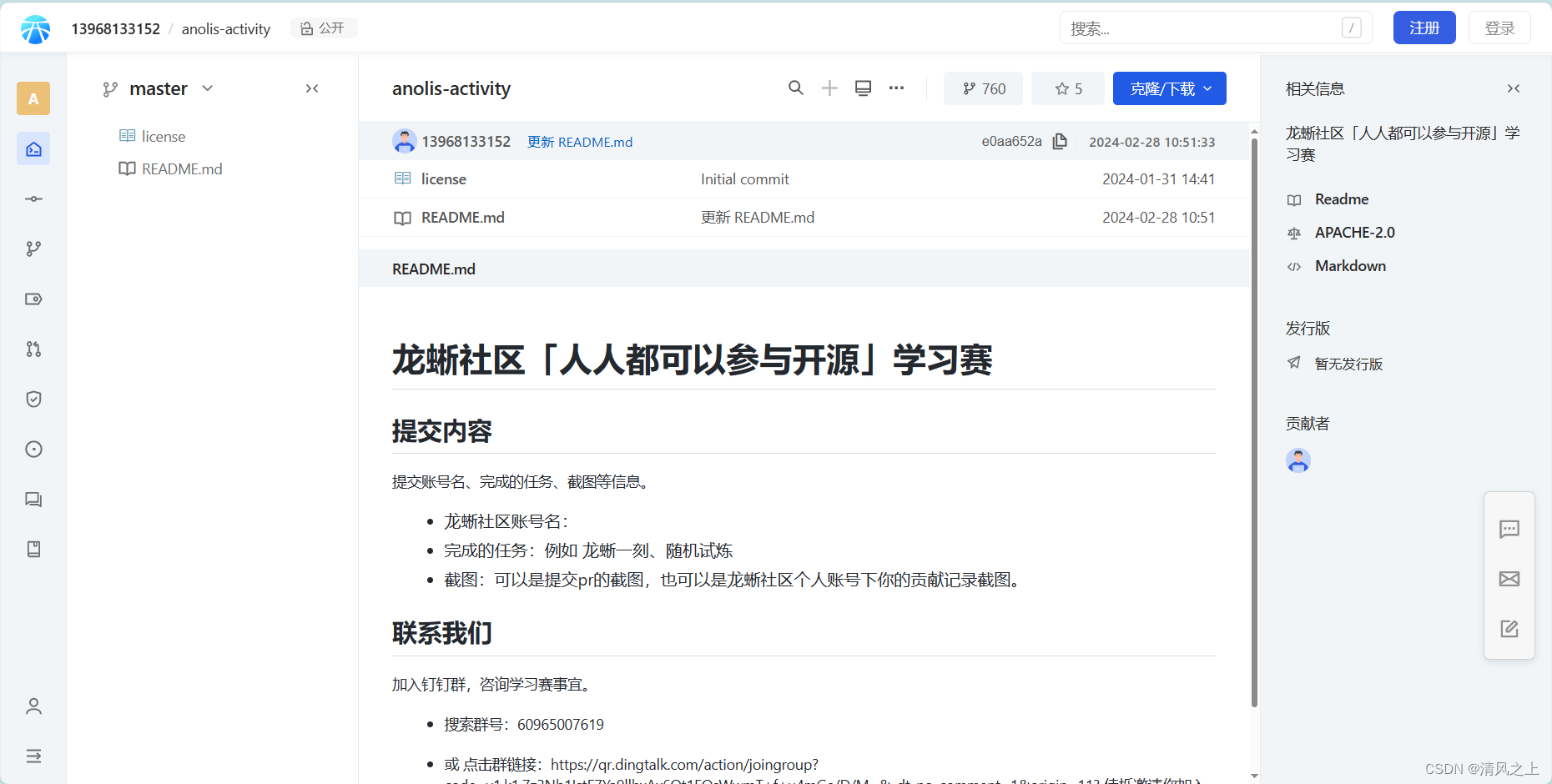1552x784 pixels.
Task: Select license in file tree
Action: (x=164, y=136)
